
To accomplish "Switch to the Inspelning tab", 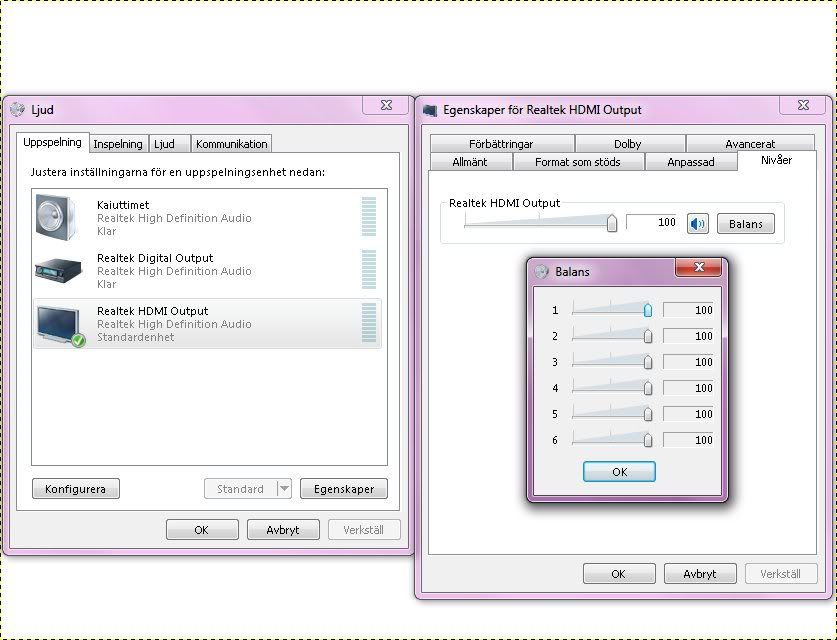I will [118, 144].
